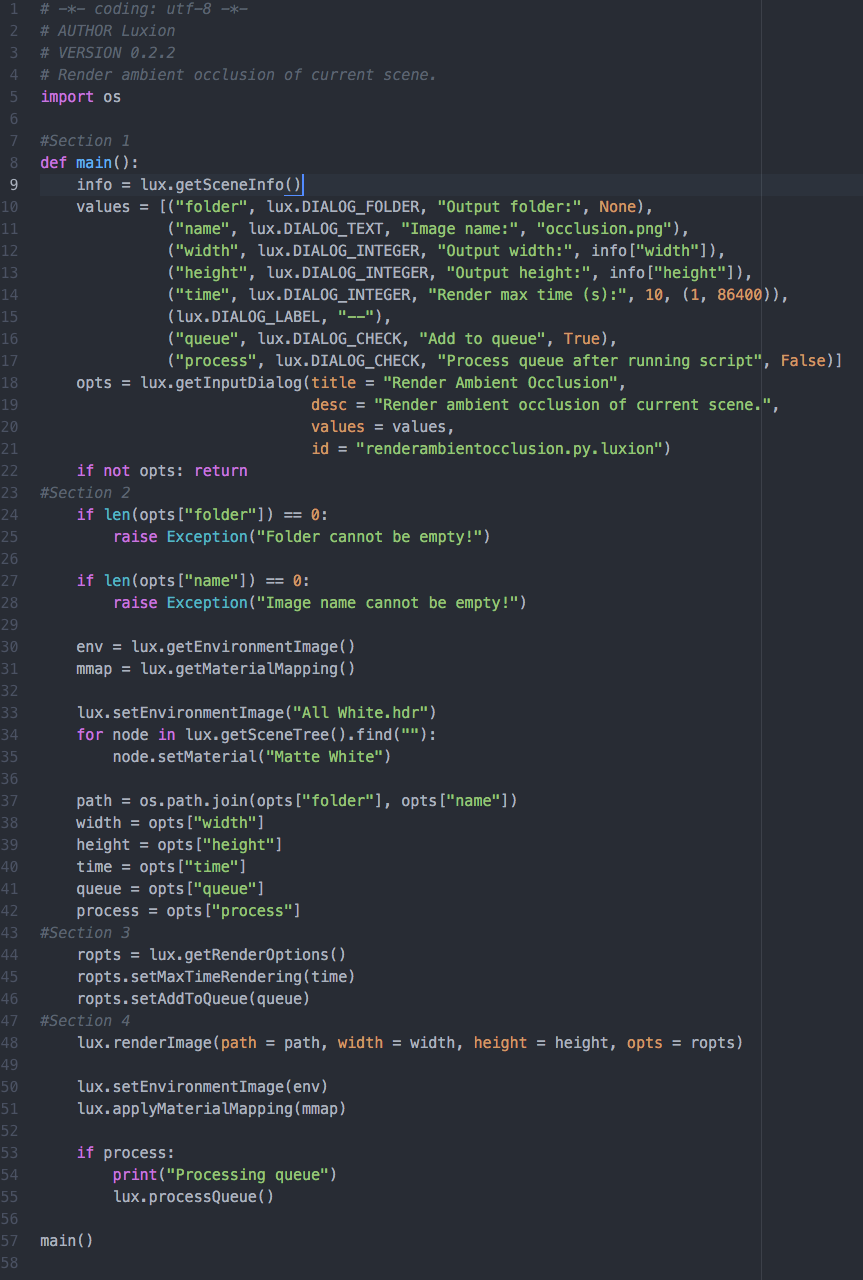Click the "All White.hdr" string

tap(360, 712)
